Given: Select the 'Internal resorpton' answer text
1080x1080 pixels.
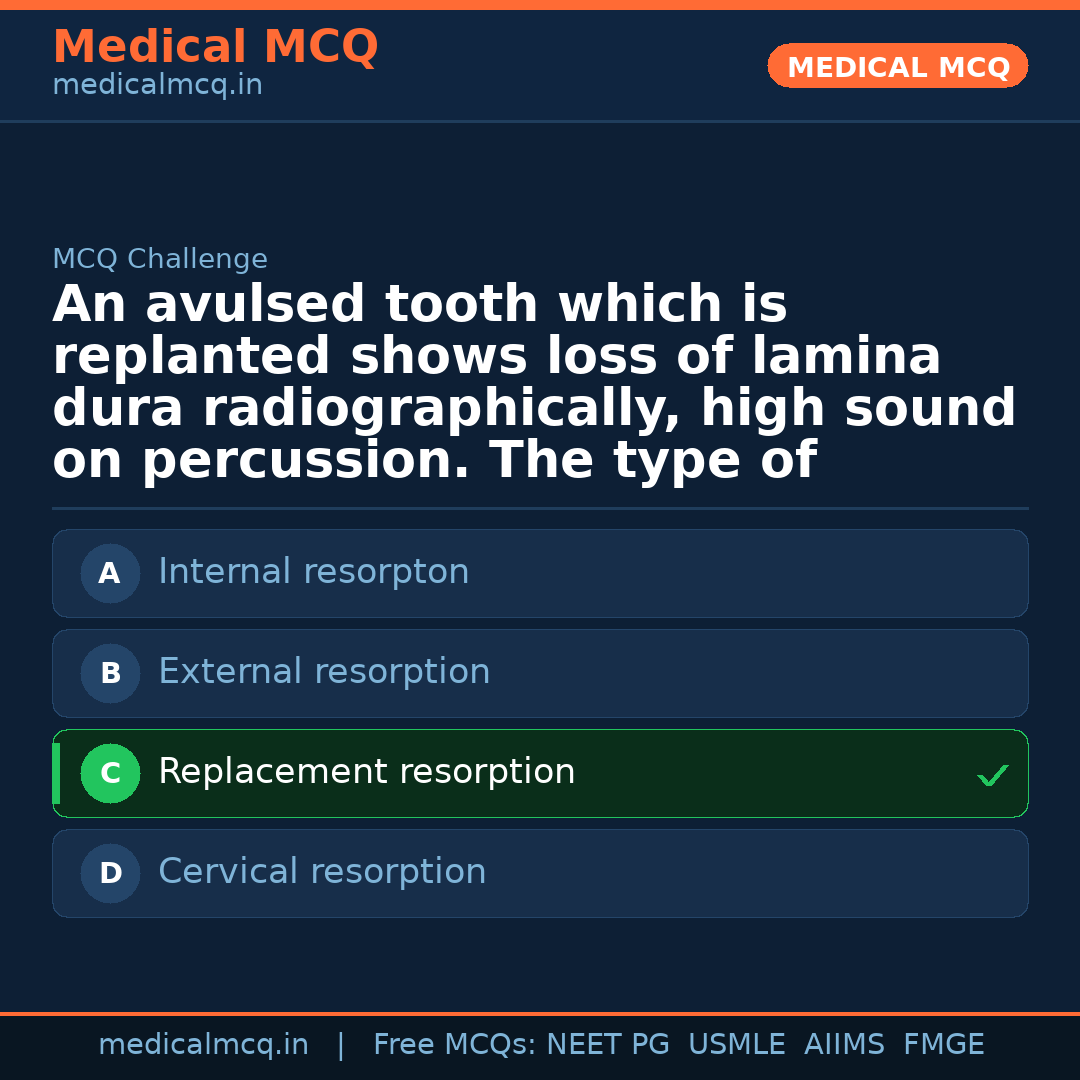Looking at the screenshot, I should coord(313,572).
